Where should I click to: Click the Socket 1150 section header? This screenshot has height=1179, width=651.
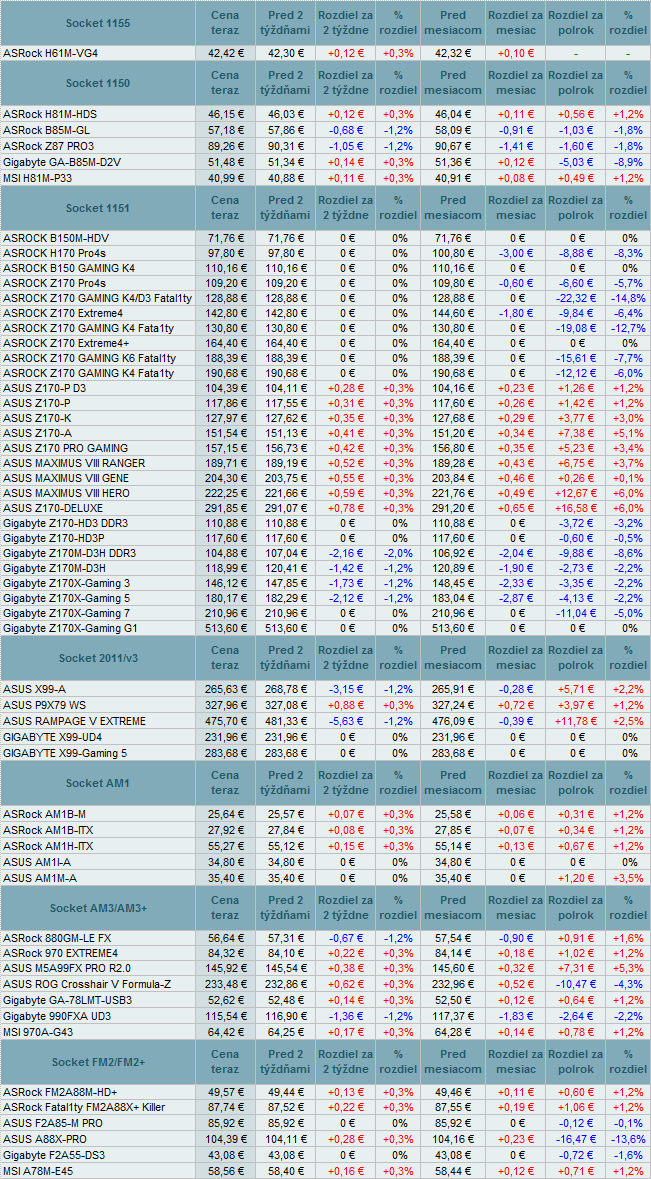pos(98,83)
